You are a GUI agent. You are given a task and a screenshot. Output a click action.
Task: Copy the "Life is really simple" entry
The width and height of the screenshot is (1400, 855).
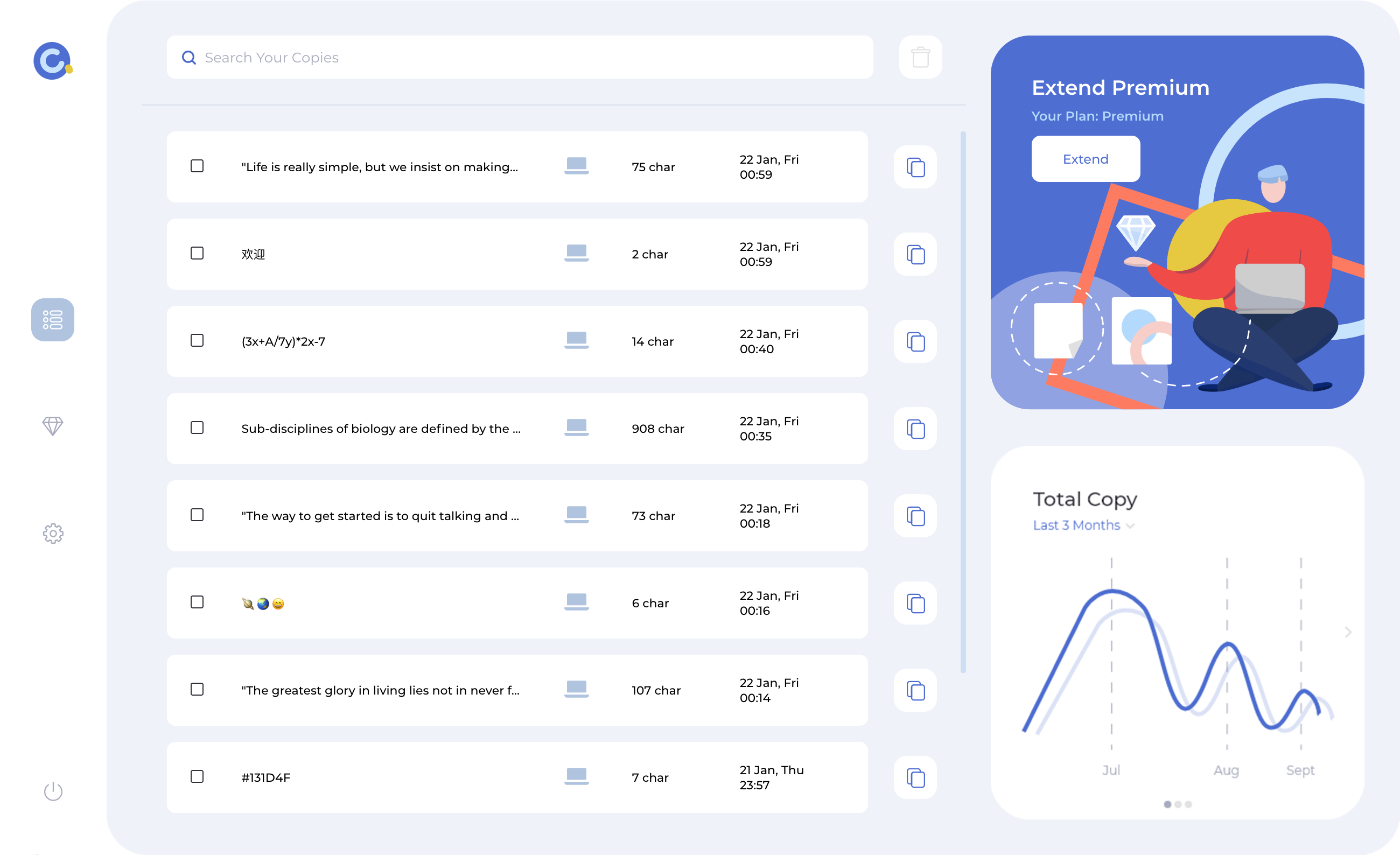pos(915,167)
